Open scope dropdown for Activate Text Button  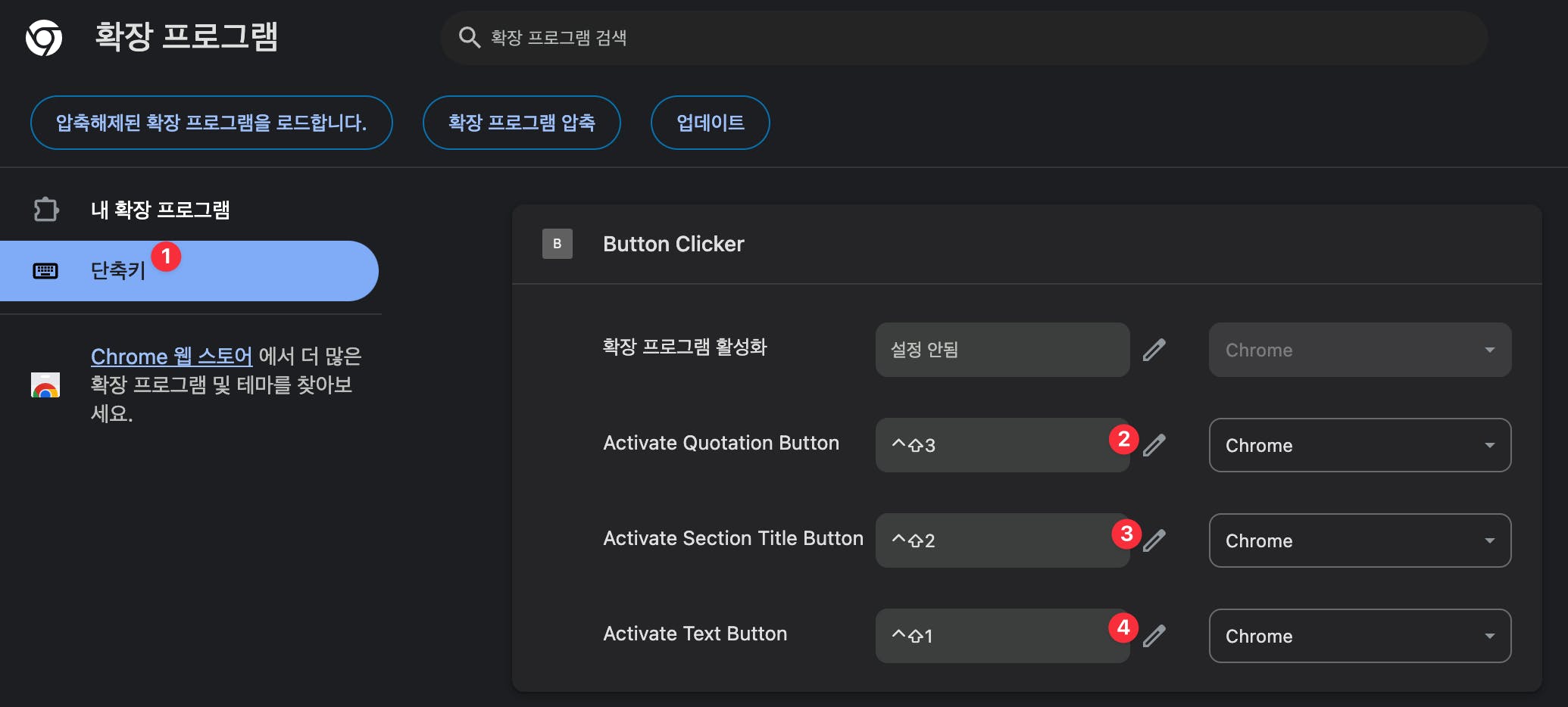[1360, 636]
